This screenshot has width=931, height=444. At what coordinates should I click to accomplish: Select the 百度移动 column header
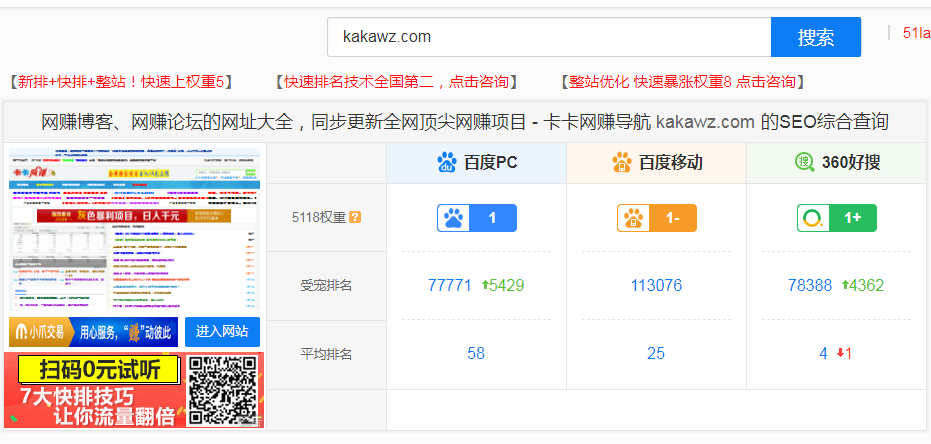click(657, 163)
